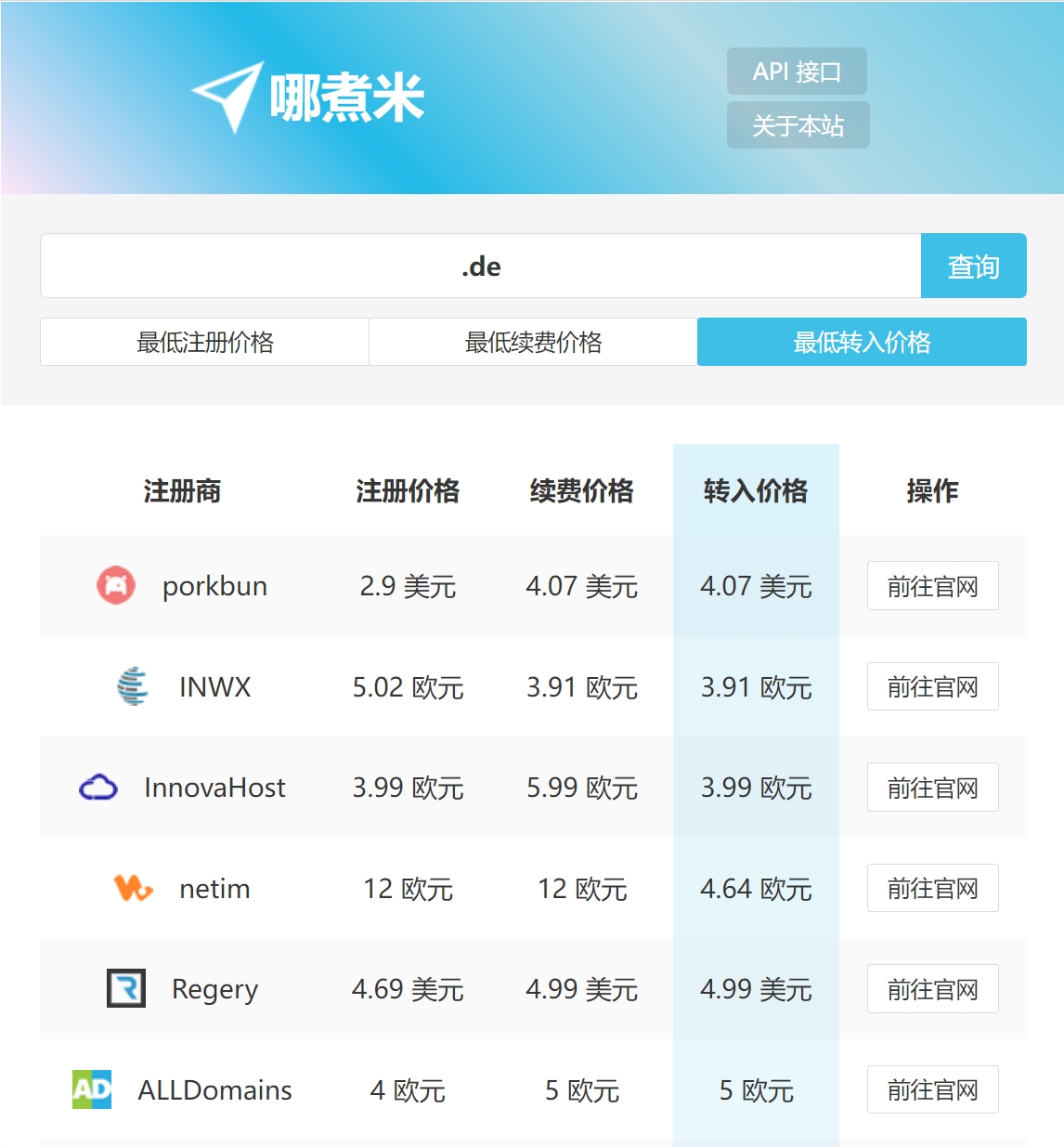Click the paper plane site logo
Screen dimensions: 1064x1147
pyautogui.click(x=228, y=97)
